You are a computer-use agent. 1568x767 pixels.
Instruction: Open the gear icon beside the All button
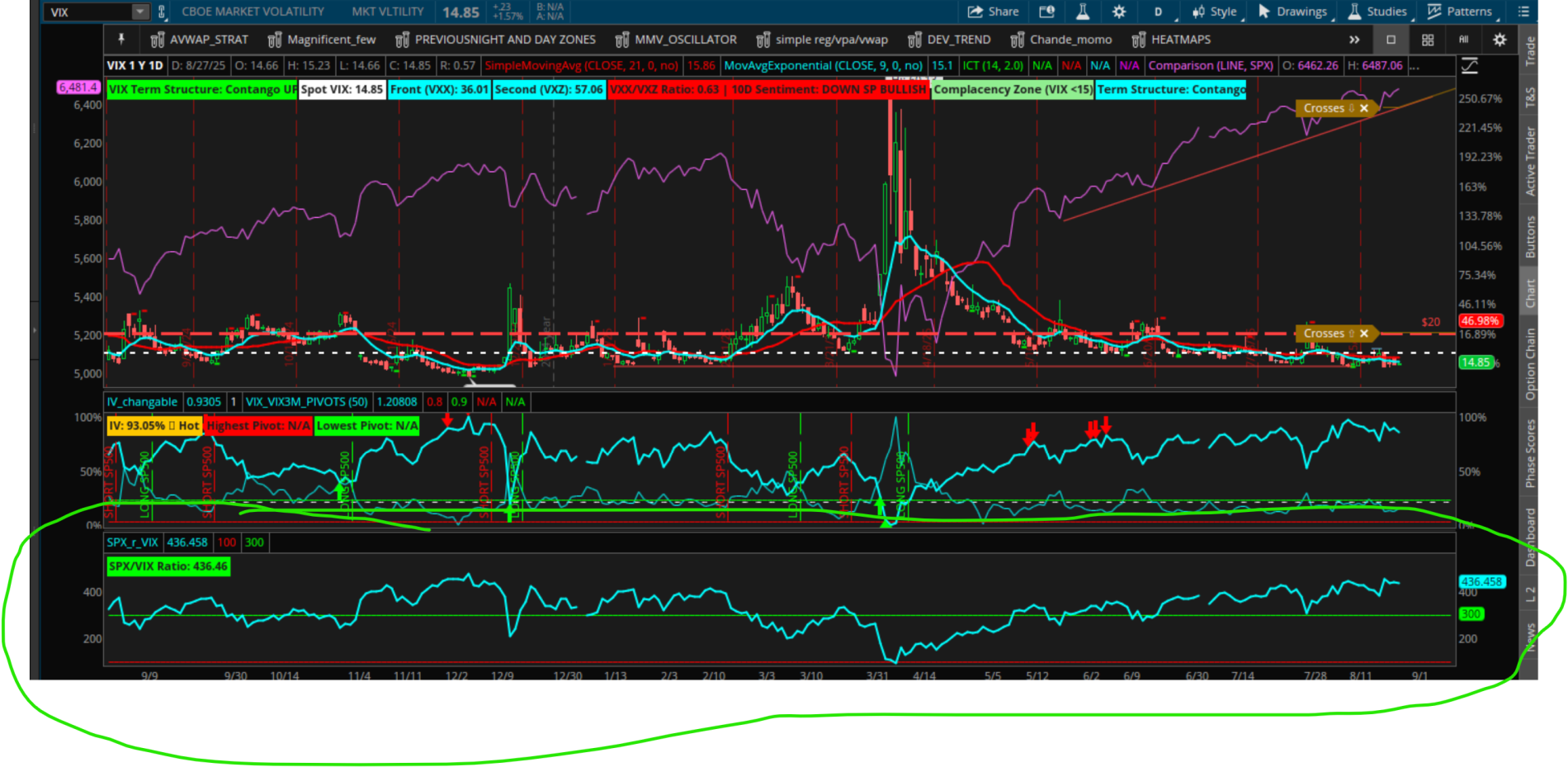pos(1500,40)
